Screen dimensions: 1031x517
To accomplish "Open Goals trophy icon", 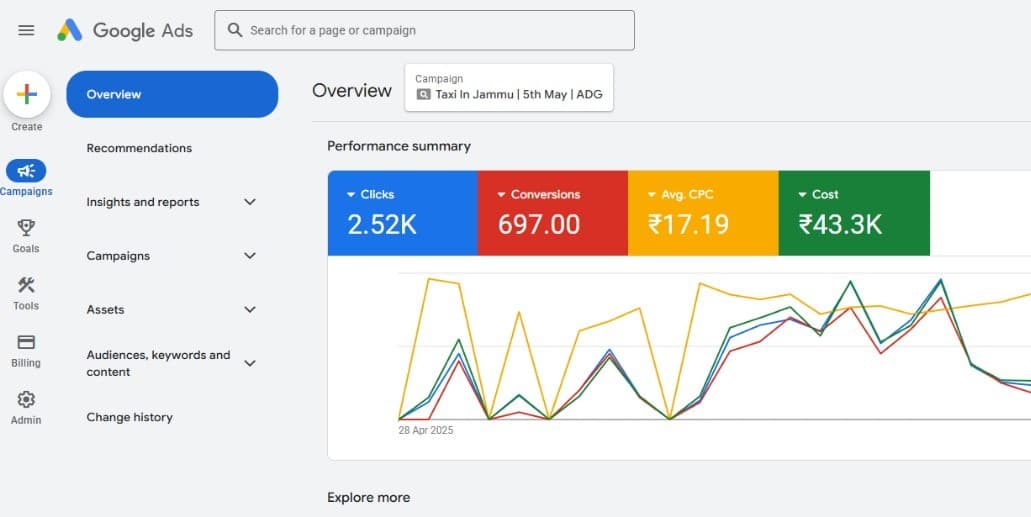I will (x=26, y=228).
